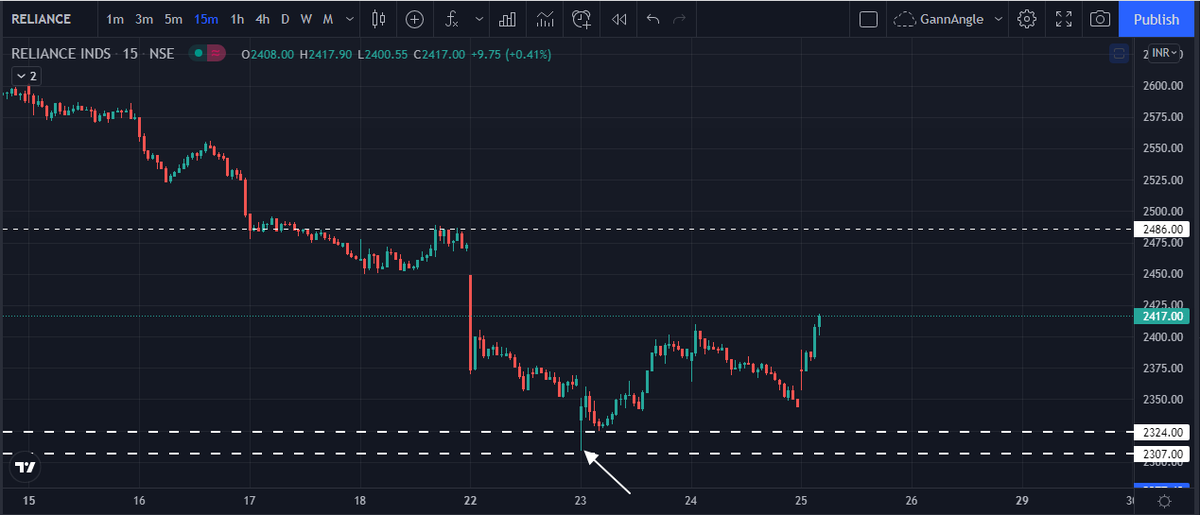Click the H2417.90 high value in legend
1200x515 pixels.
click(x=325, y=54)
